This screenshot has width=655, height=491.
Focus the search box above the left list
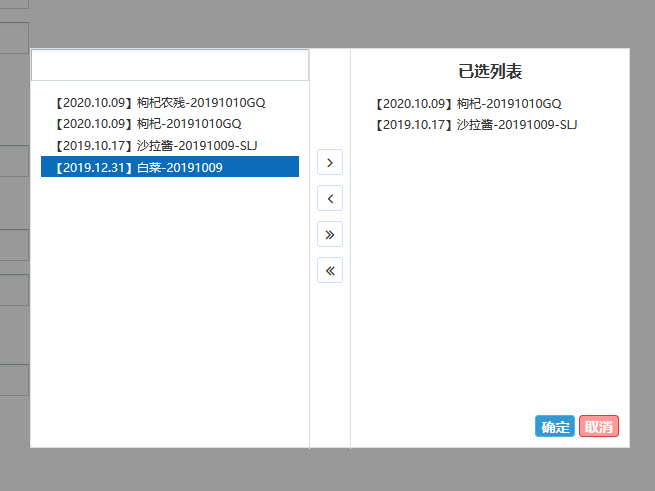pyautogui.click(x=170, y=65)
